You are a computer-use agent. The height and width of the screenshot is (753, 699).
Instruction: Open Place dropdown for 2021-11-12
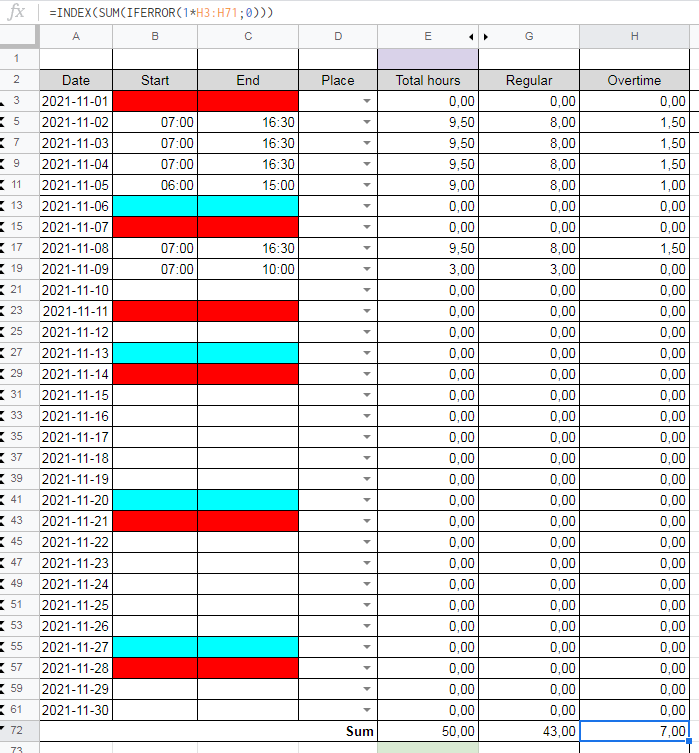(x=367, y=332)
